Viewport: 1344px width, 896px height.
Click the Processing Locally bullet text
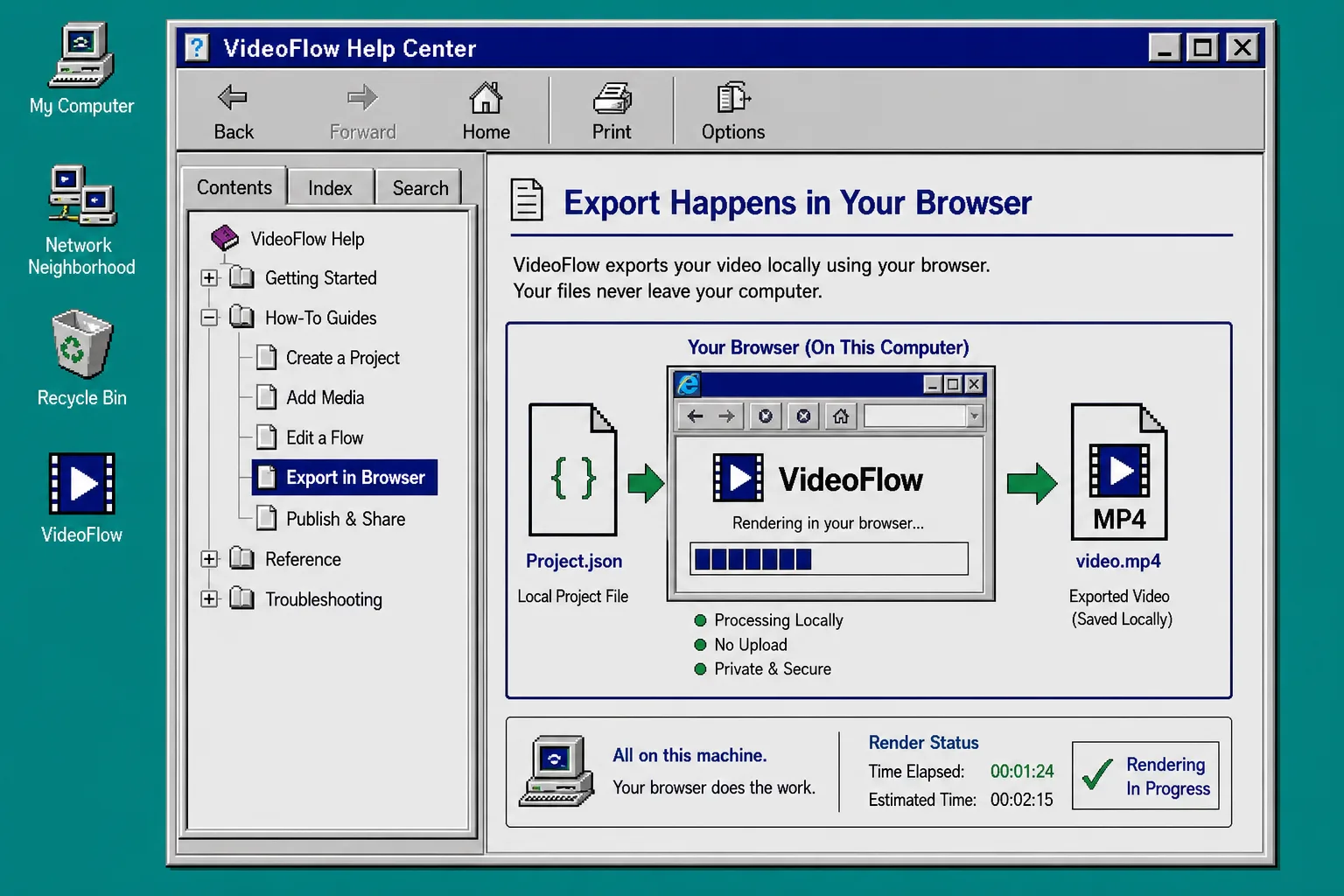point(778,620)
